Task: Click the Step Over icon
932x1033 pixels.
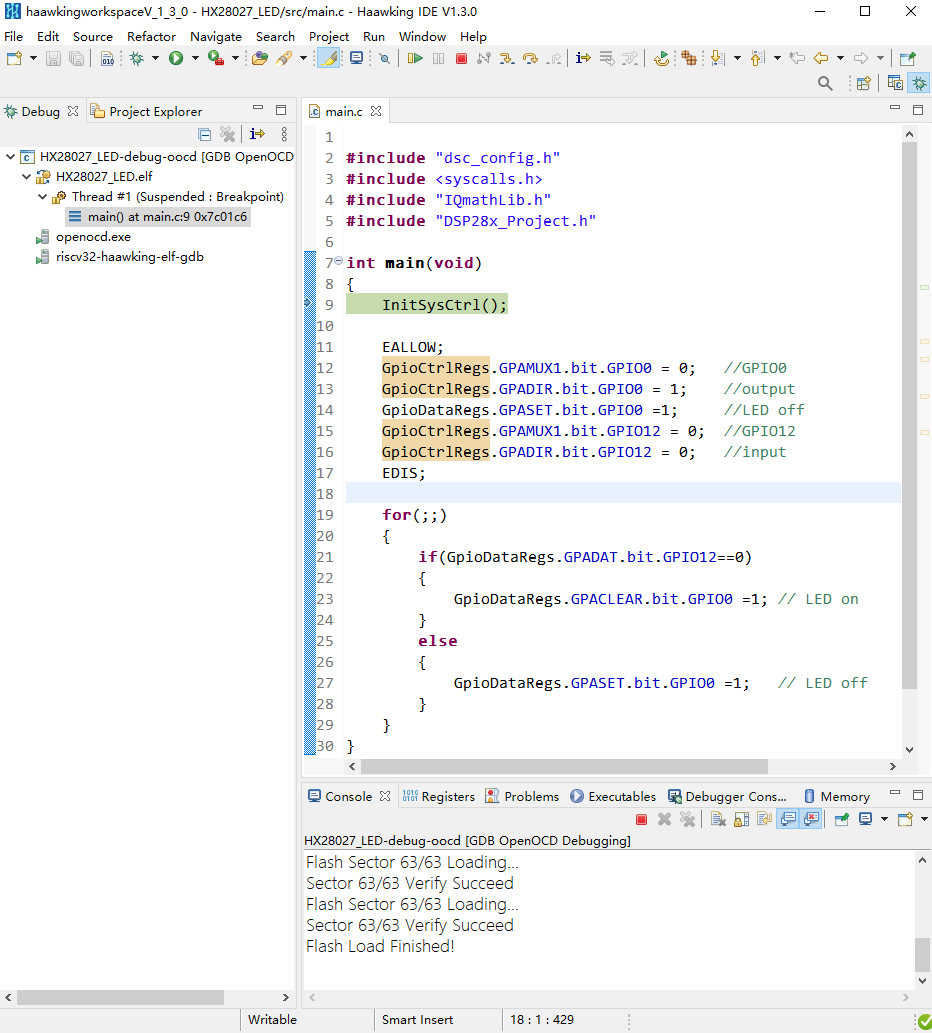Action: 530,59
